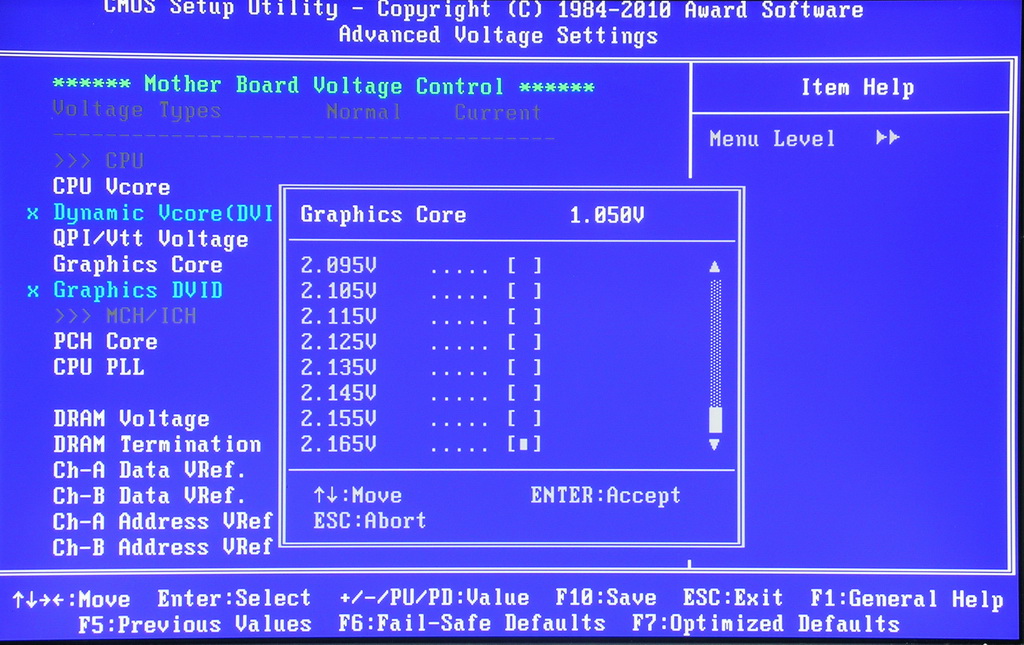
Task: Click the 2.165V value text
Action: tap(338, 445)
